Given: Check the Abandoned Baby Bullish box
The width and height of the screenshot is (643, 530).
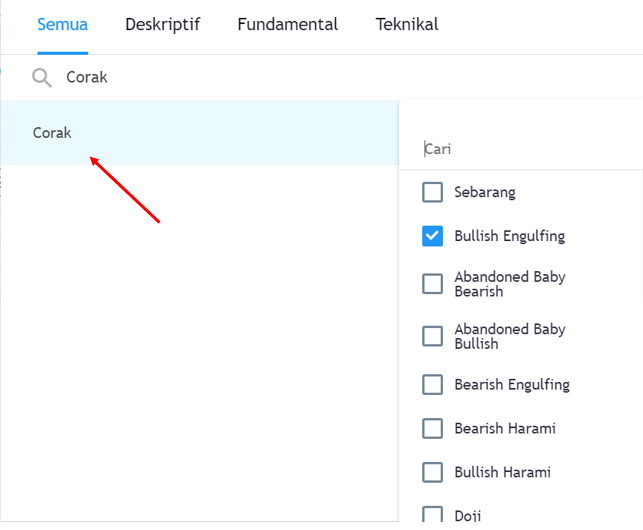Looking at the screenshot, I should (432, 336).
